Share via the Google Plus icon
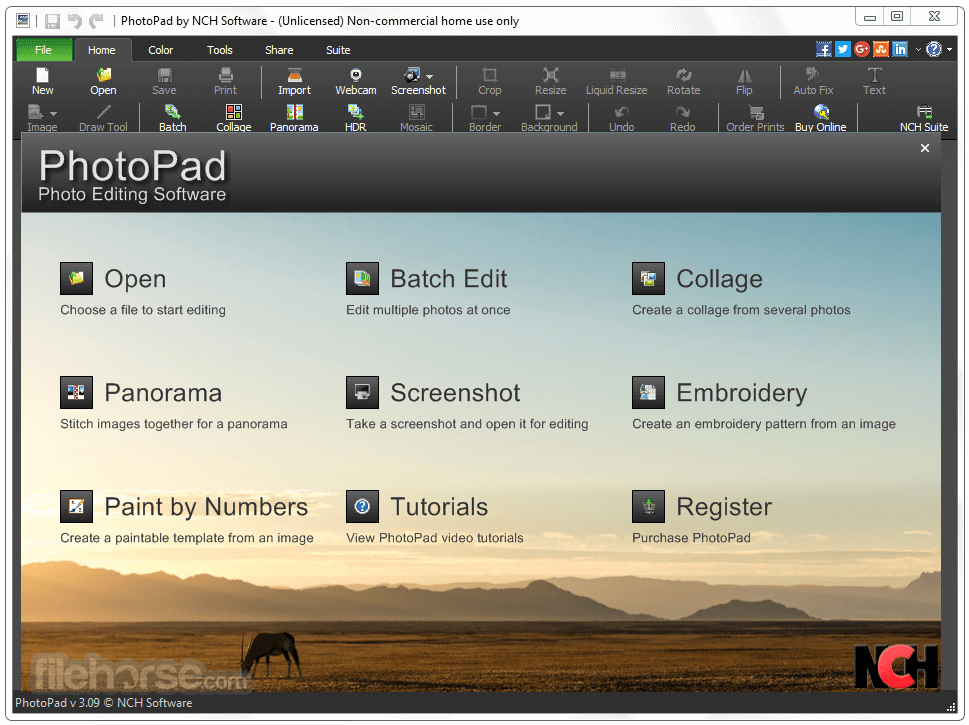Image resolution: width=969 pixels, height=725 pixels. 862,49
